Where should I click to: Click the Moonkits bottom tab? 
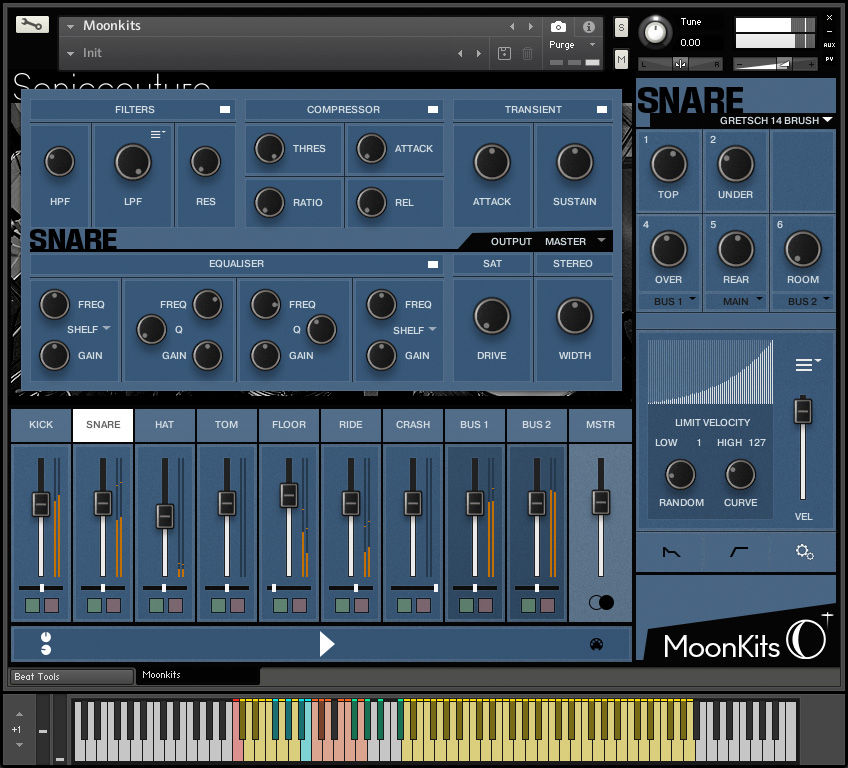click(198, 676)
